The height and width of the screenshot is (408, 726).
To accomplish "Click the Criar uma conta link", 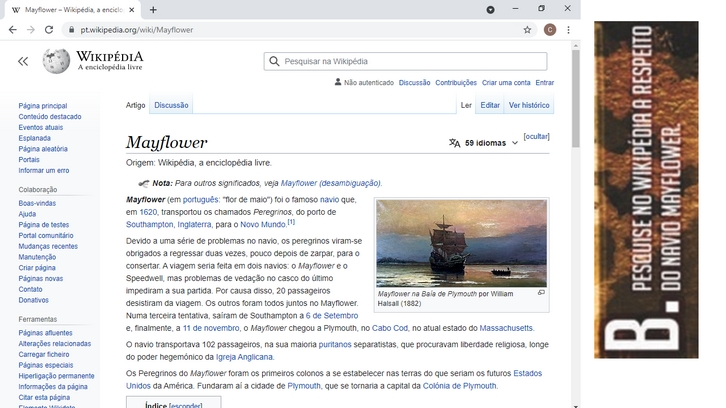I will point(505,83).
